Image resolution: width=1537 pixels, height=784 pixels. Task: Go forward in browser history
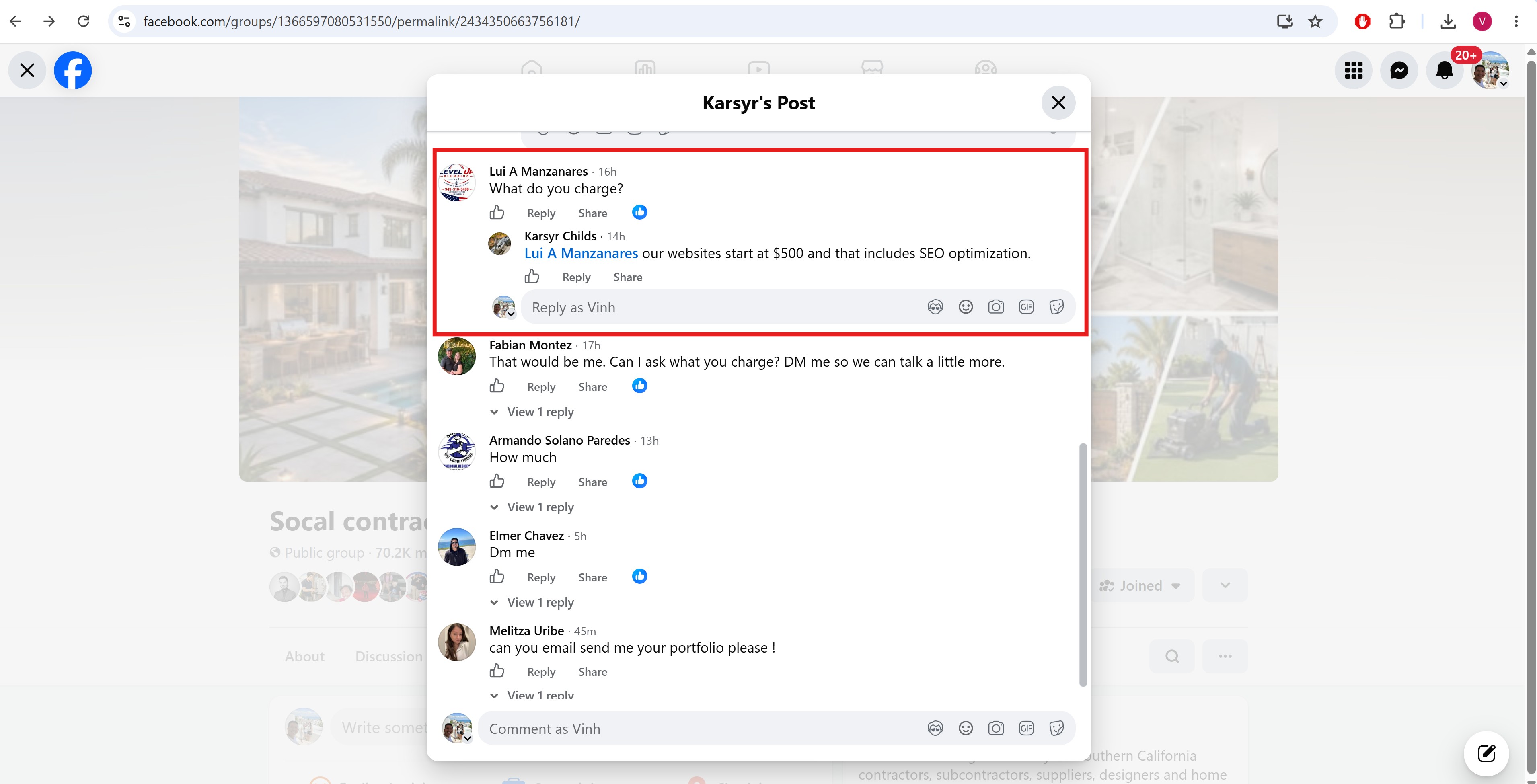coord(49,21)
